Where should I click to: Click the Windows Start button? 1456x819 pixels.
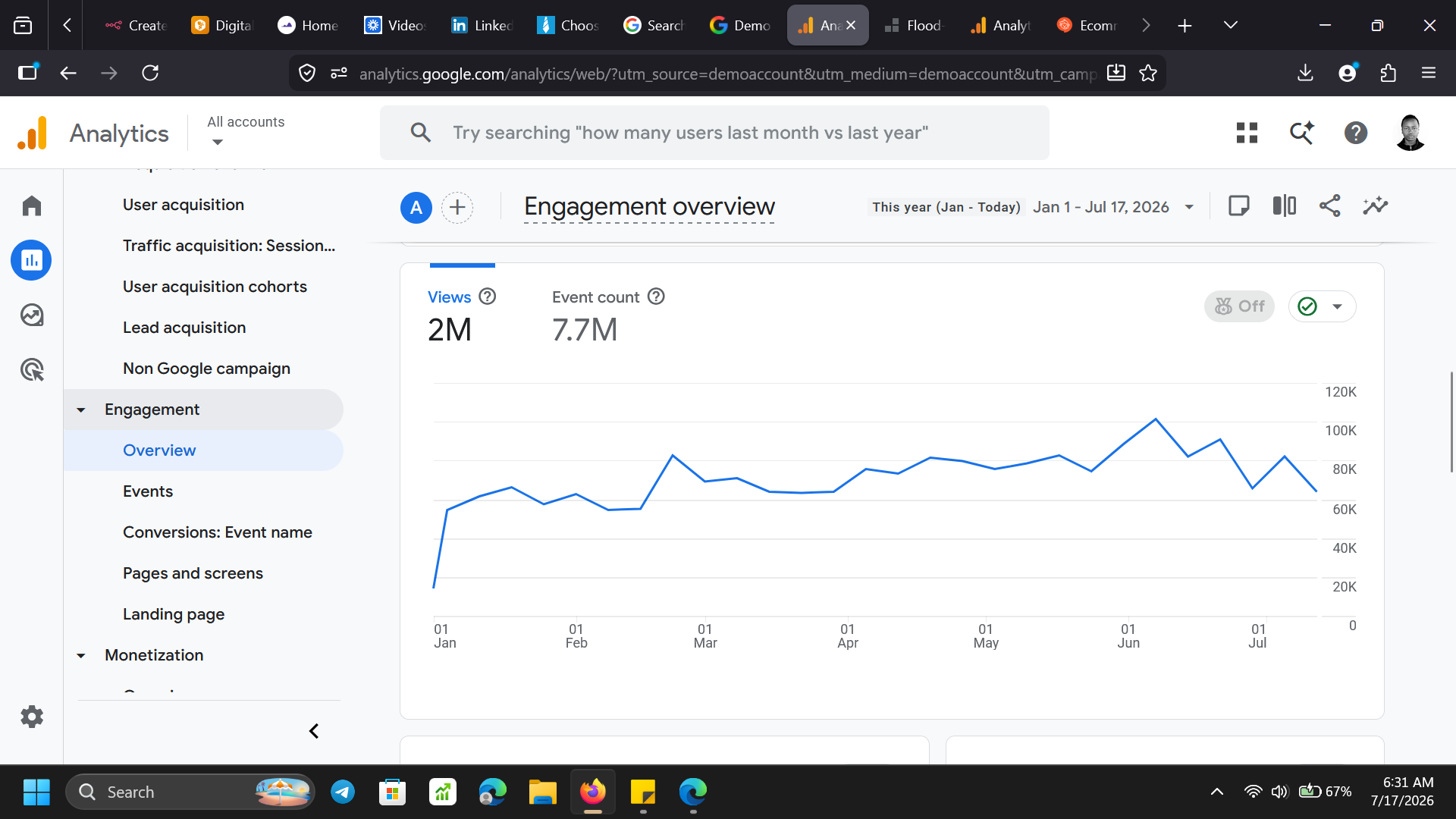tap(36, 792)
